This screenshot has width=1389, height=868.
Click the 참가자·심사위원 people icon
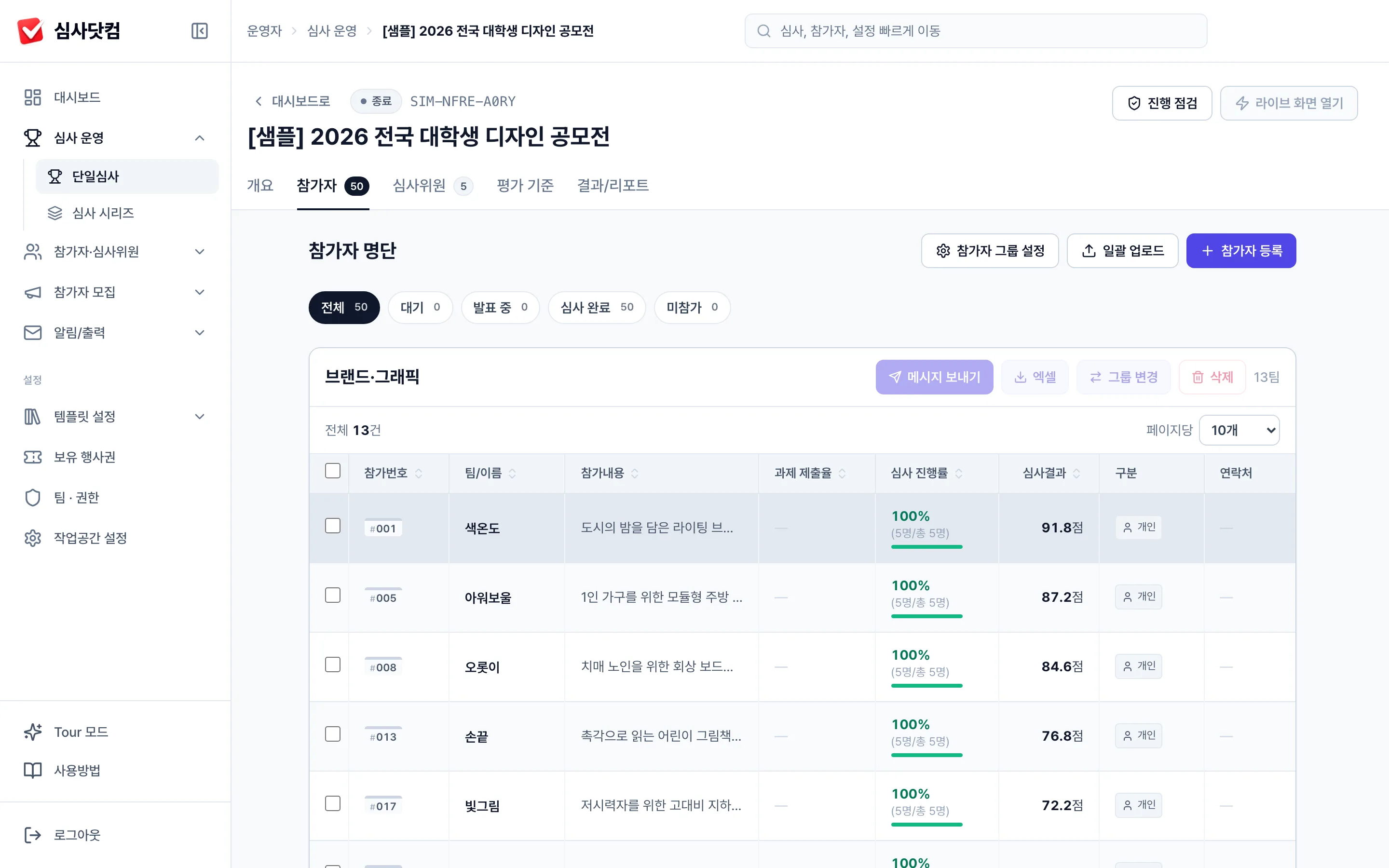pyautogui.click(x=33, y=251)
